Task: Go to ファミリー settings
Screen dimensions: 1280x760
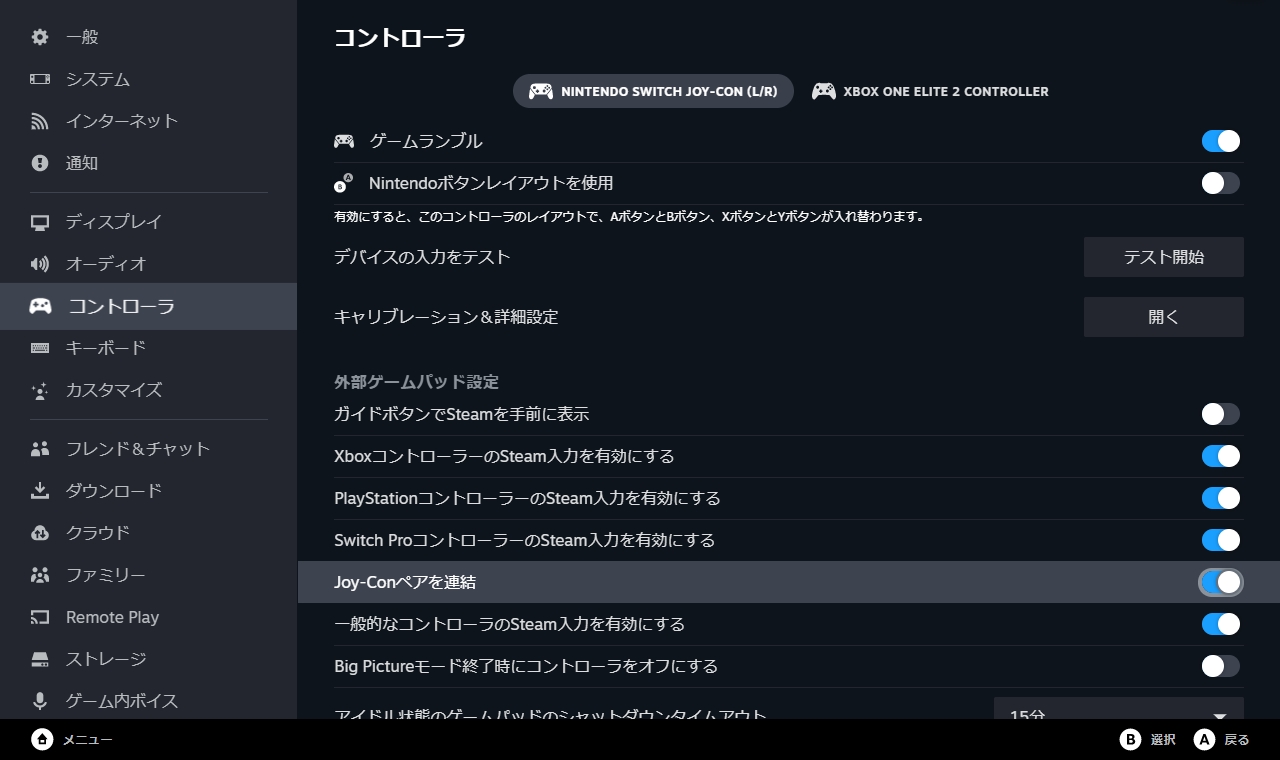Action: pos(148,575)
